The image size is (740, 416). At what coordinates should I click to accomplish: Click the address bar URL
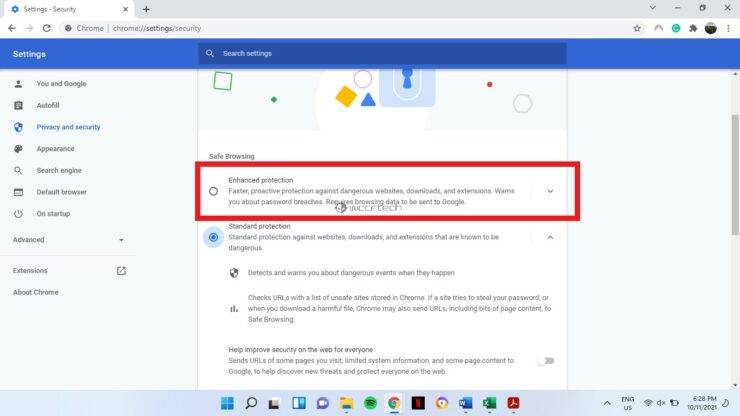pos(157,28)
